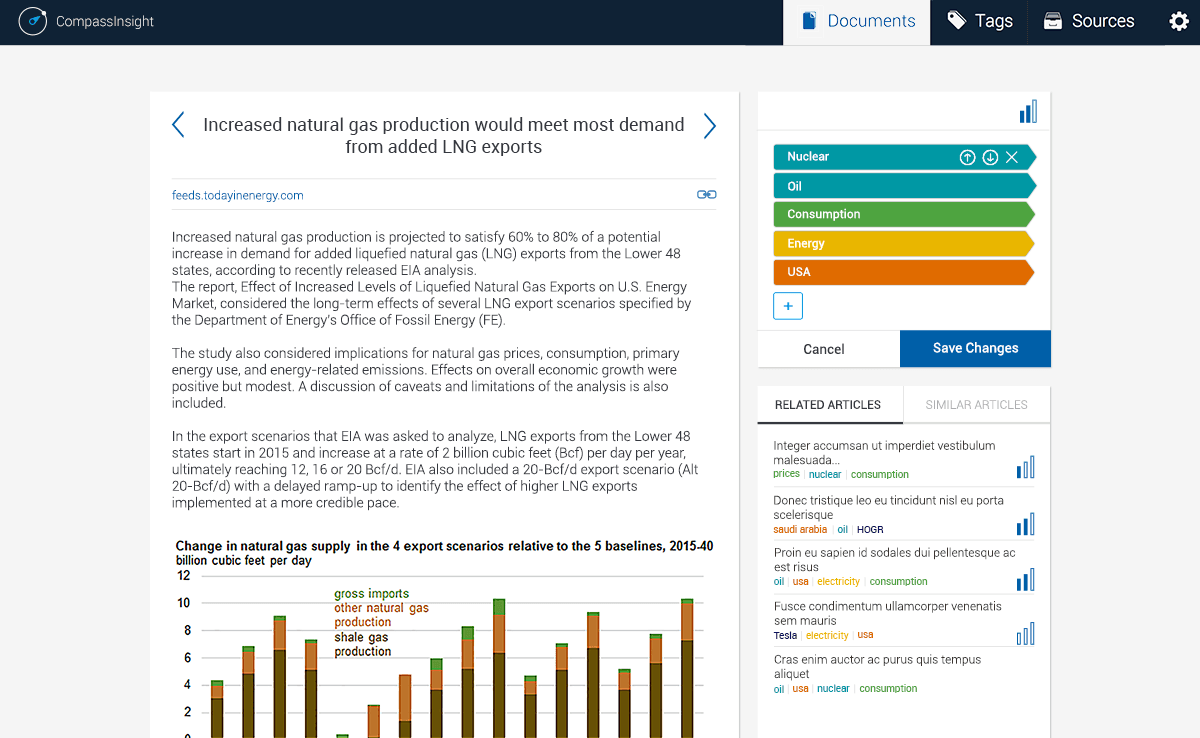Add a new tag with plus button
The image size is (1200, 738).
coord(788,306)
